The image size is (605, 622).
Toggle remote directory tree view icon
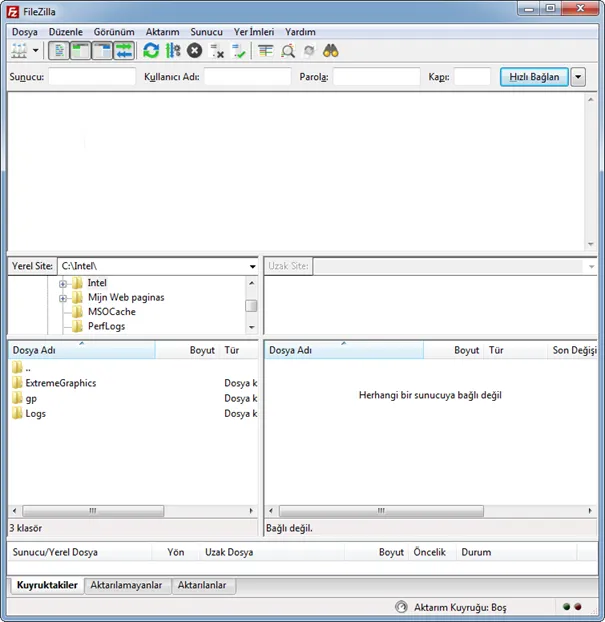(102, 51)
